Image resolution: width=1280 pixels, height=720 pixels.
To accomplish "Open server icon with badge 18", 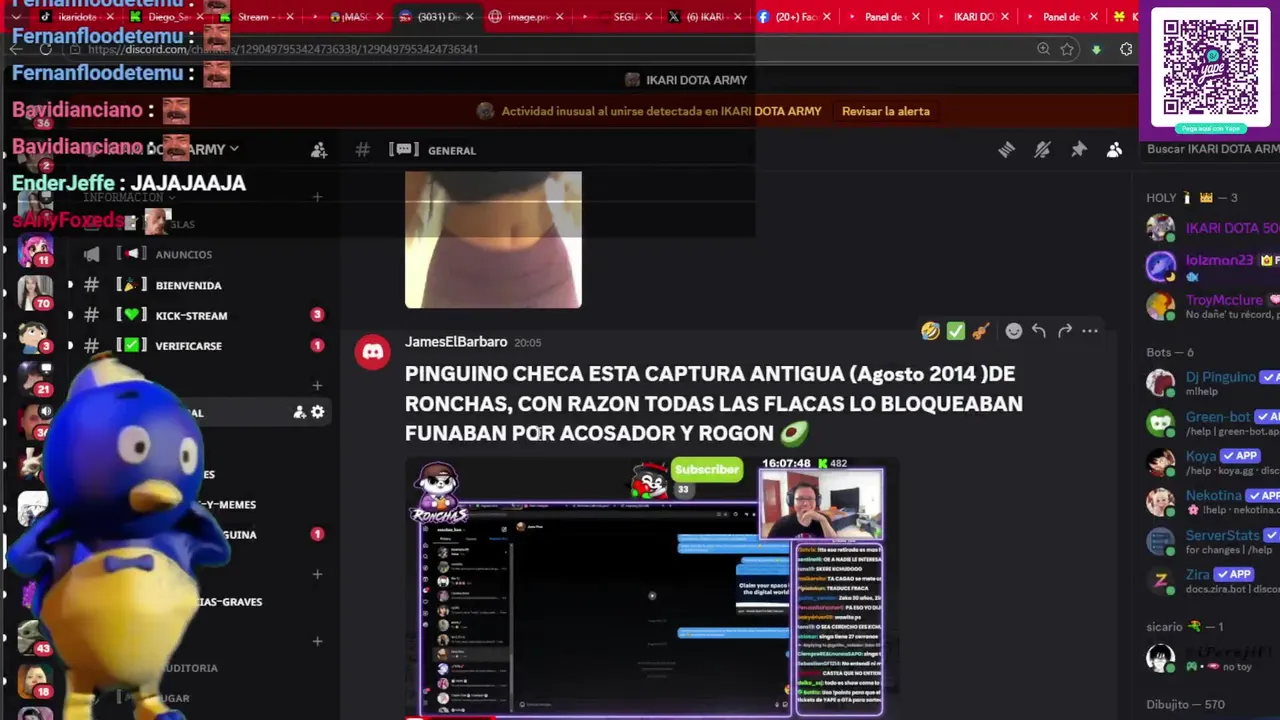I will 34,682.
